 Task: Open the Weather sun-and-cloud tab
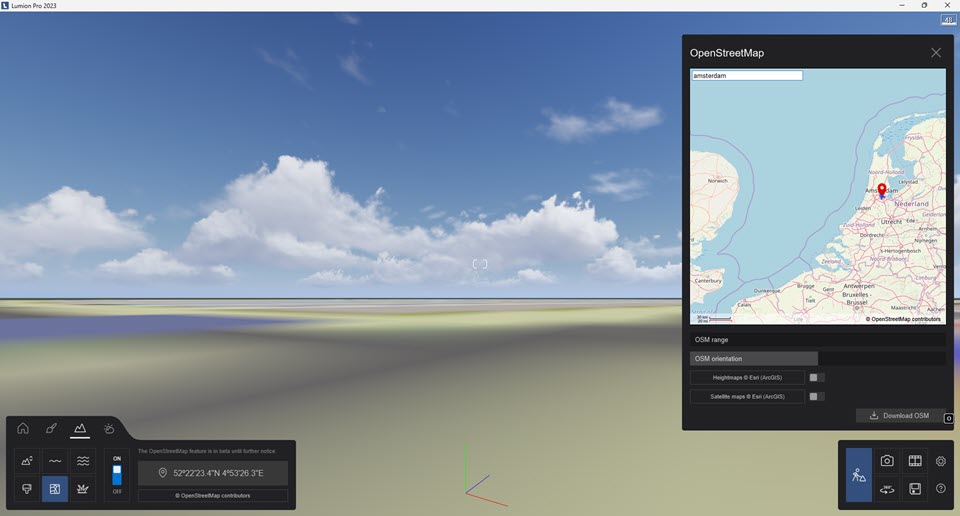click(x=108, y=428)
